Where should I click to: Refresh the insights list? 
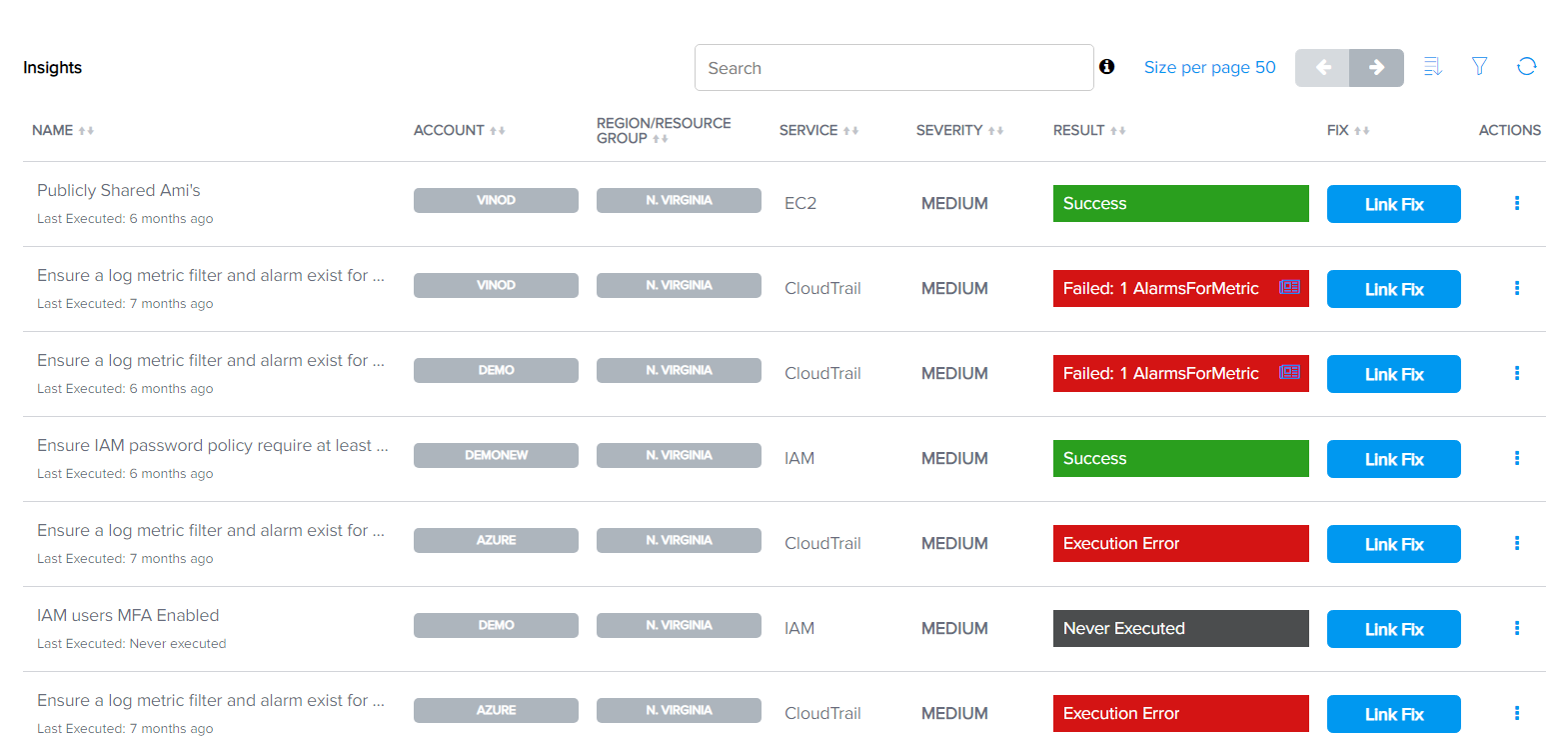(1526, 66)
